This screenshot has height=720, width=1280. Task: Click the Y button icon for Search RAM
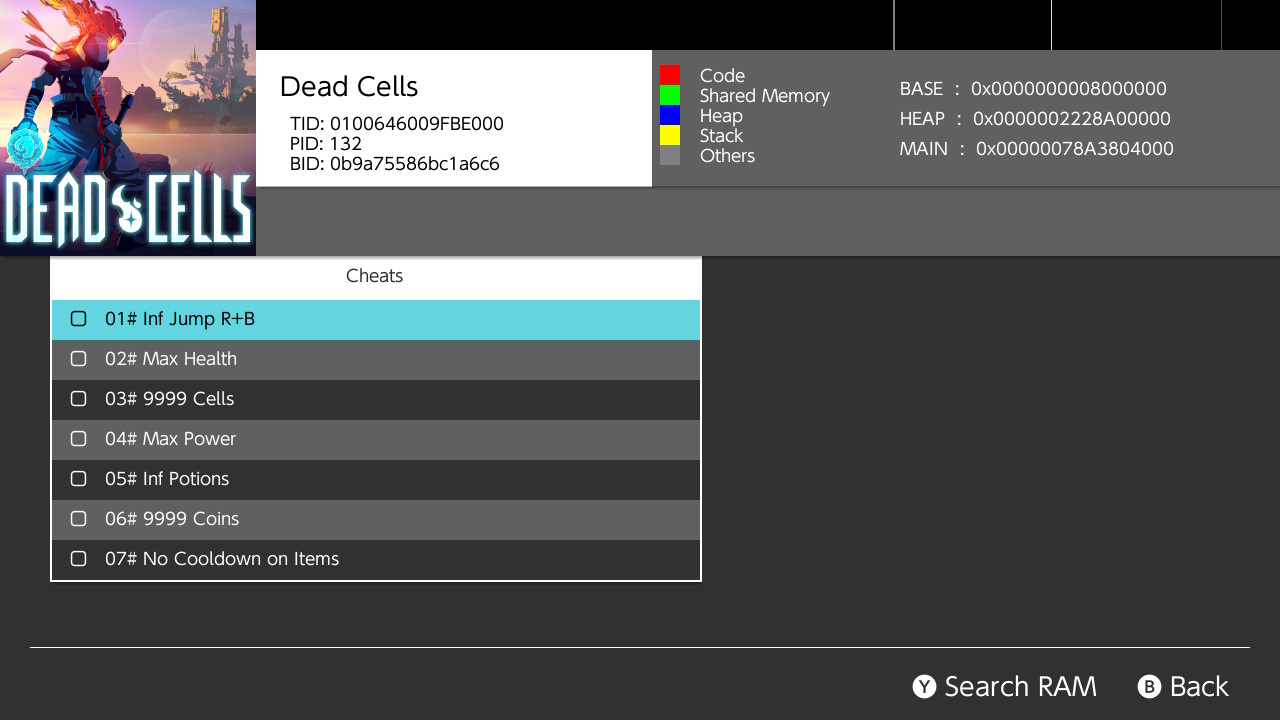click(924, 687)
